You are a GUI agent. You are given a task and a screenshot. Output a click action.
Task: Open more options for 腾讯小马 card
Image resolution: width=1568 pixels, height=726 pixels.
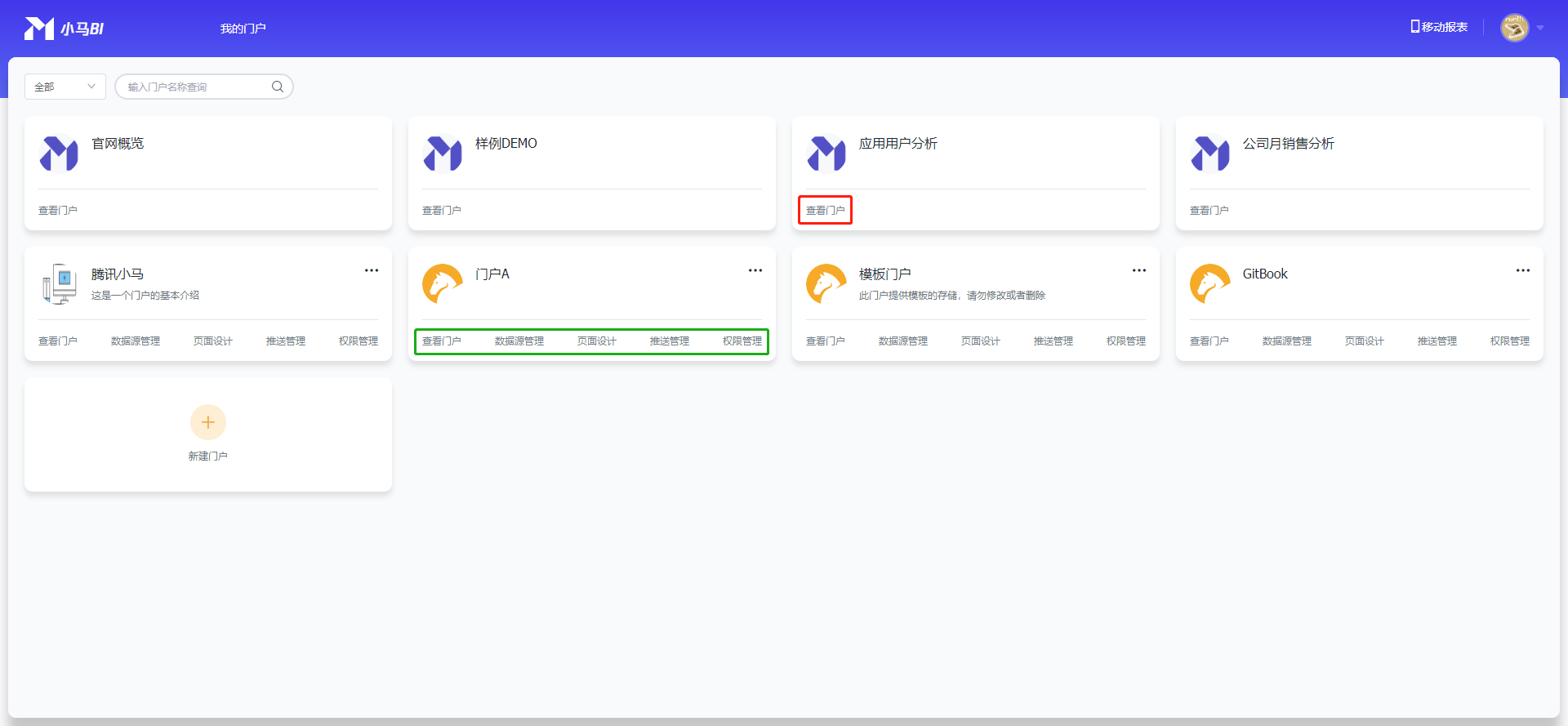coord(372,270)
